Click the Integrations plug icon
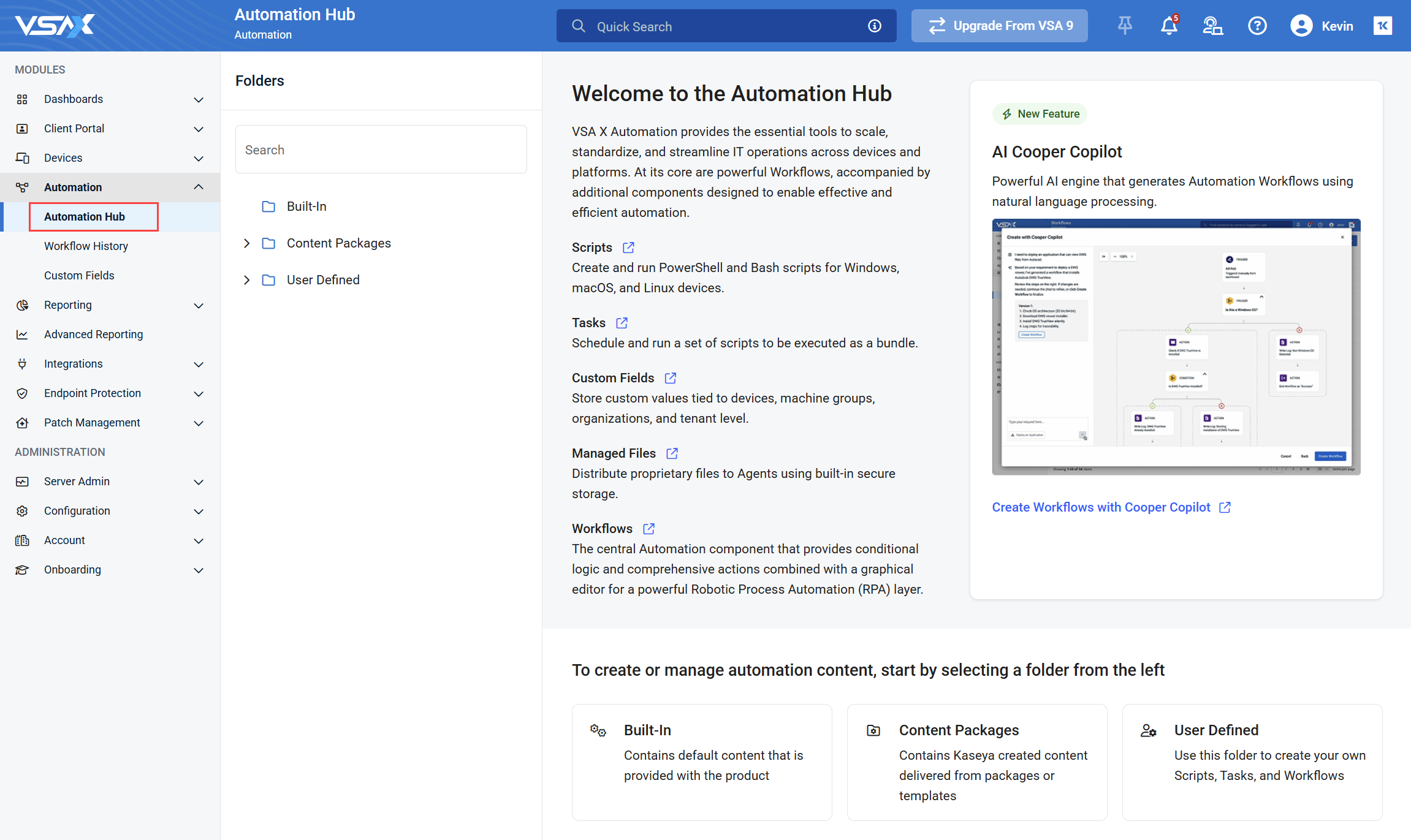 pyautogui.click(x=22, y=364)
